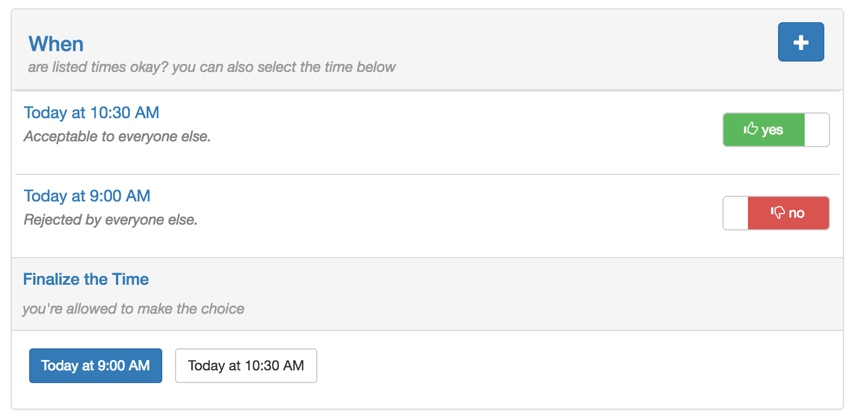Click 'Rejected by everyone else.' status text
Image resolution: width=850 pixels, height=418 pixels.
(x=111, y=221)
